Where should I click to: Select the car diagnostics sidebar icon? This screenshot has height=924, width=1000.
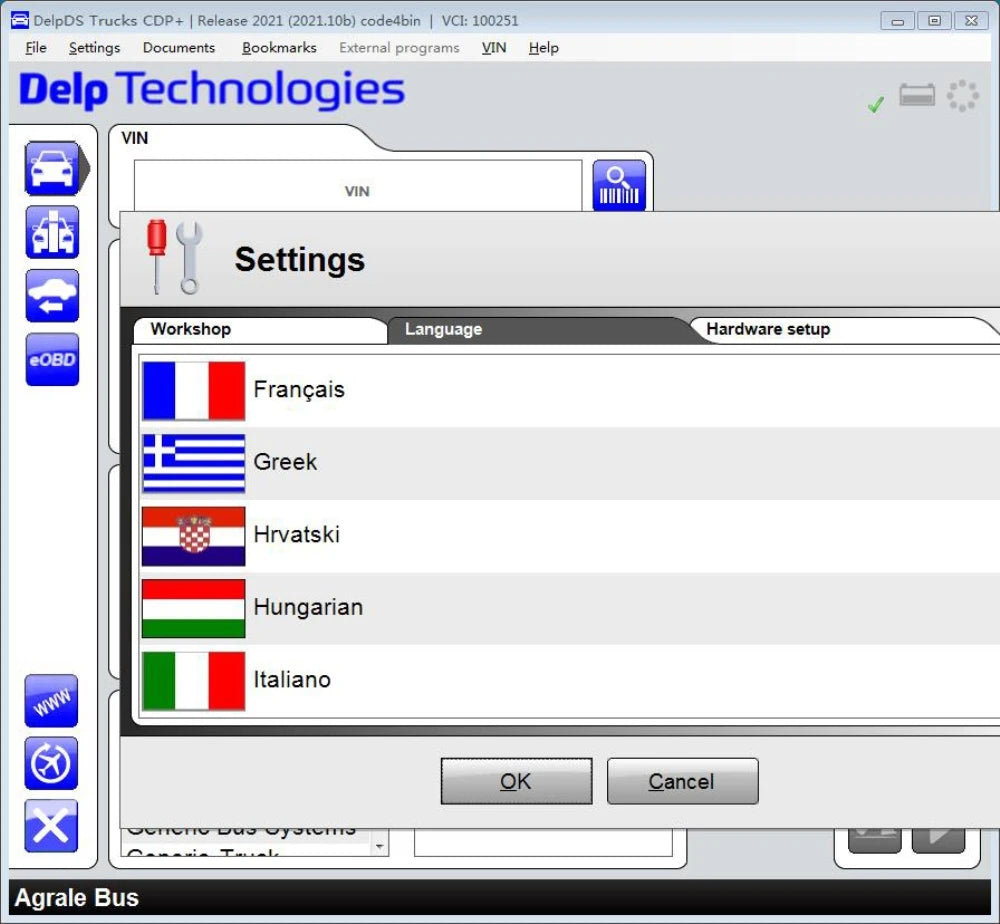click(x=52, y=168)
